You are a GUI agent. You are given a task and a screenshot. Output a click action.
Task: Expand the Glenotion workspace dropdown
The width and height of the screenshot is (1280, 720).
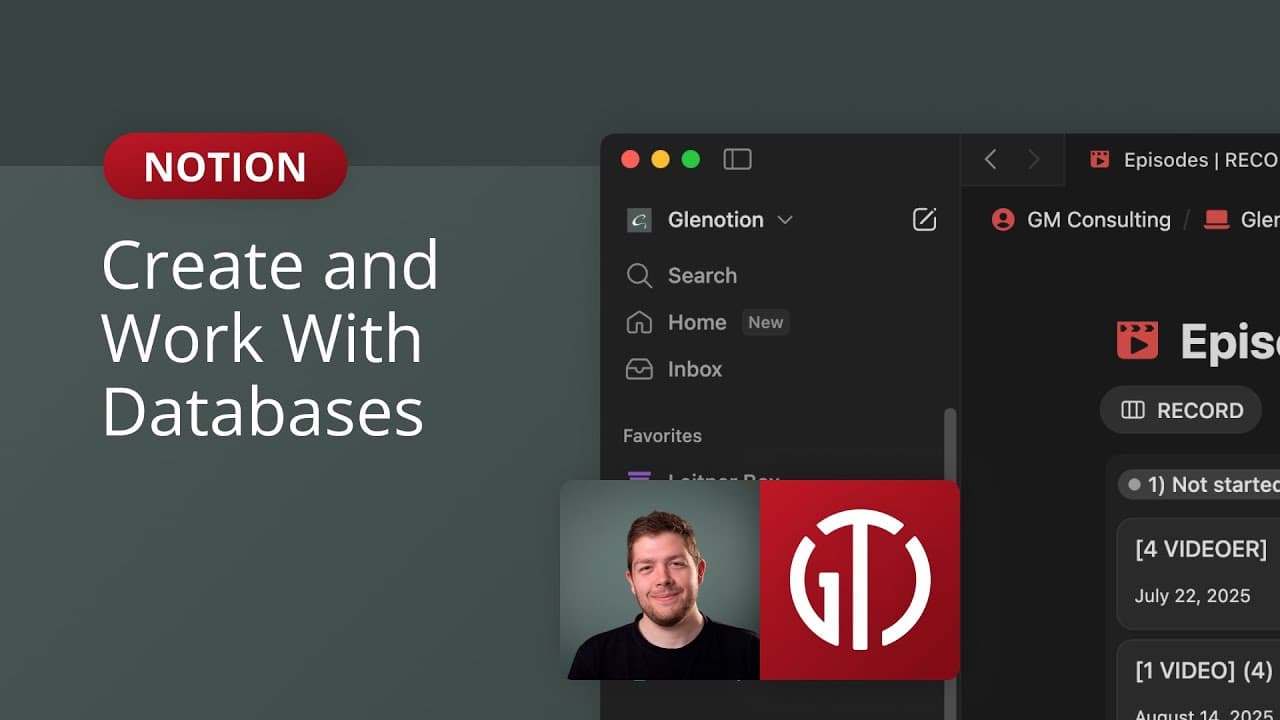point(785,220)
